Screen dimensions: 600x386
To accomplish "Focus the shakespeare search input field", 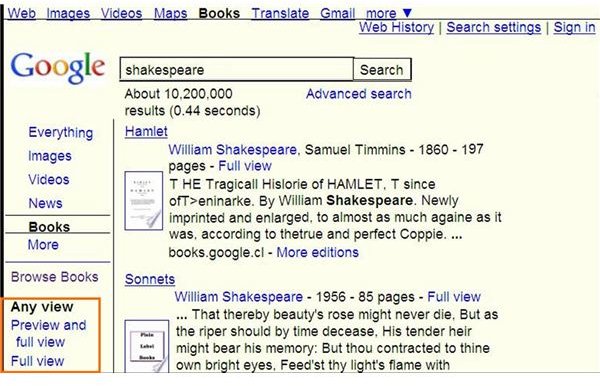I will [x=236, y=70].
